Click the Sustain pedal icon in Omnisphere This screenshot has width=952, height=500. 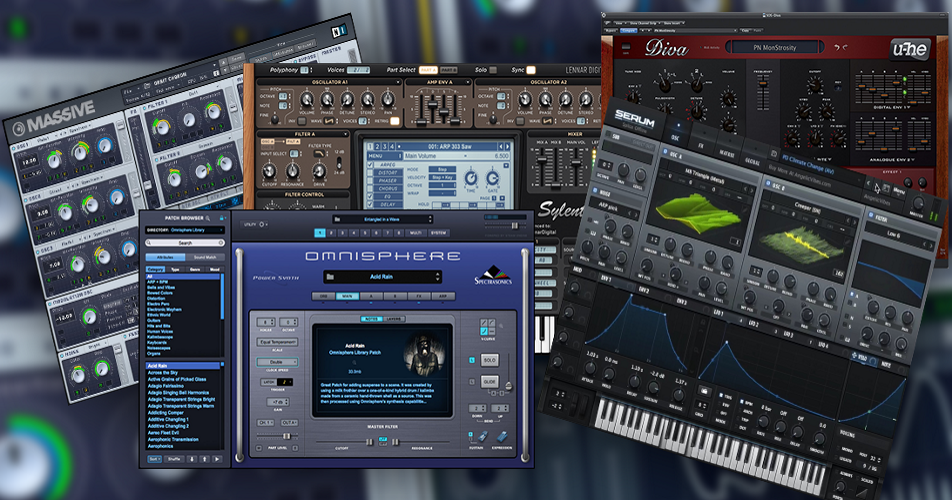[x=483, y=436]
